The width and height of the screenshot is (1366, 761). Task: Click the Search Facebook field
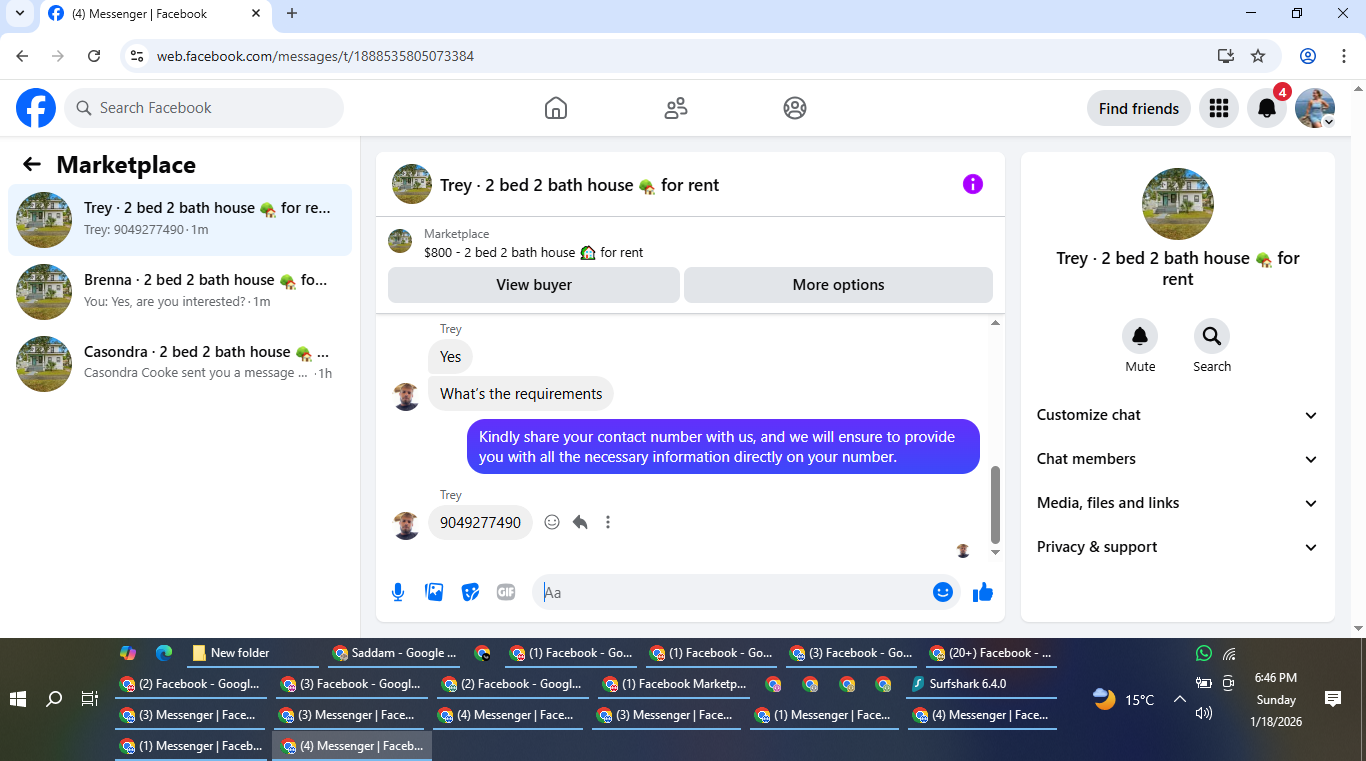pyautogui.click(x=204, y=108)
